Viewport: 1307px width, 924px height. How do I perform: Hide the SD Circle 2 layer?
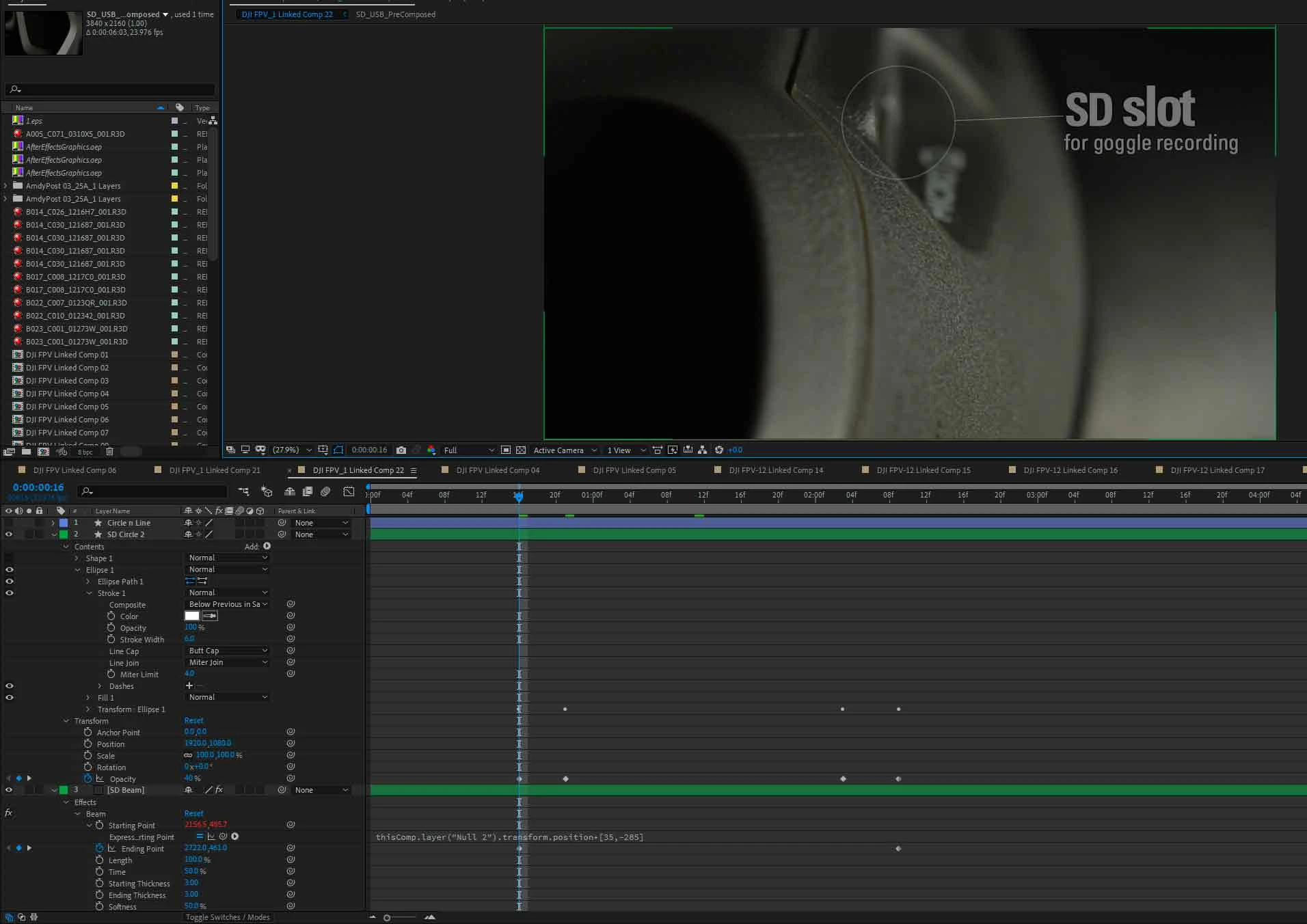[9, 534]
